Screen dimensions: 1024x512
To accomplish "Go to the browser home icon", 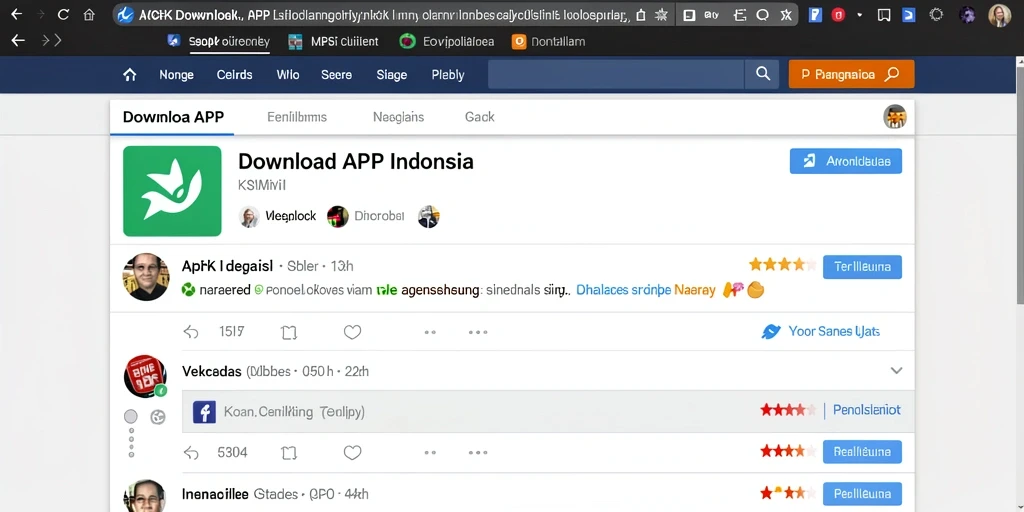I will (x=89, y=14).
